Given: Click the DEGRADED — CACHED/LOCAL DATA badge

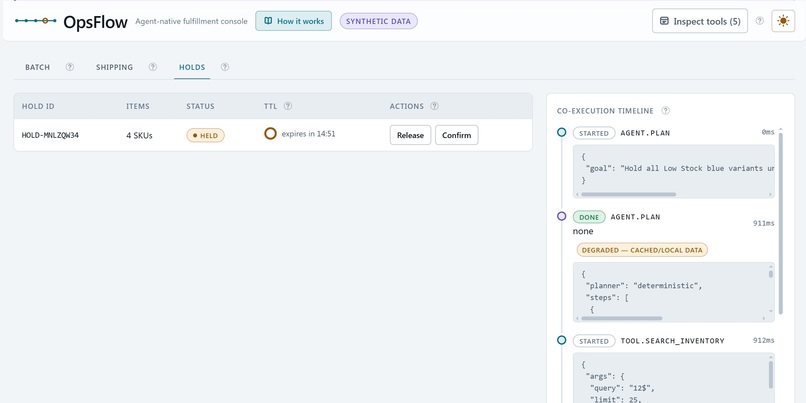Looking at the screenshot, I should (642, 250).
